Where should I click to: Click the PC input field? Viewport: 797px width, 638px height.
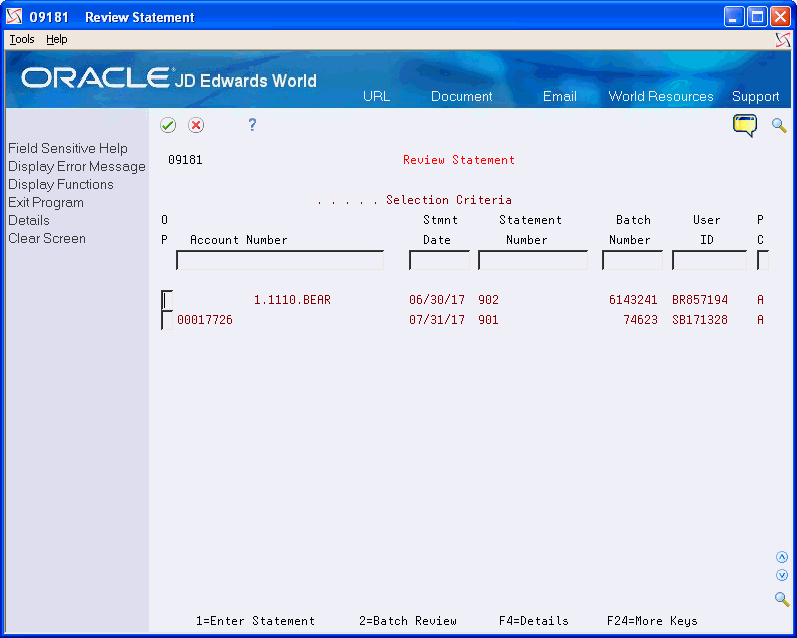click(x=762, y=260)
